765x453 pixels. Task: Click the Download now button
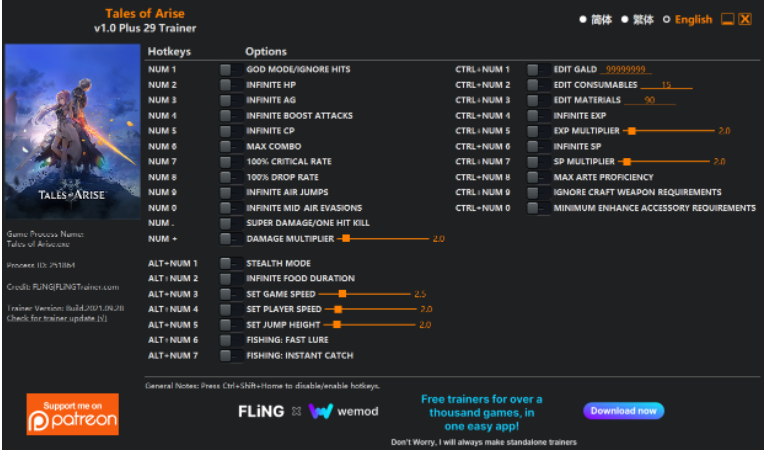pyautogui.click(x=624, y=411)
